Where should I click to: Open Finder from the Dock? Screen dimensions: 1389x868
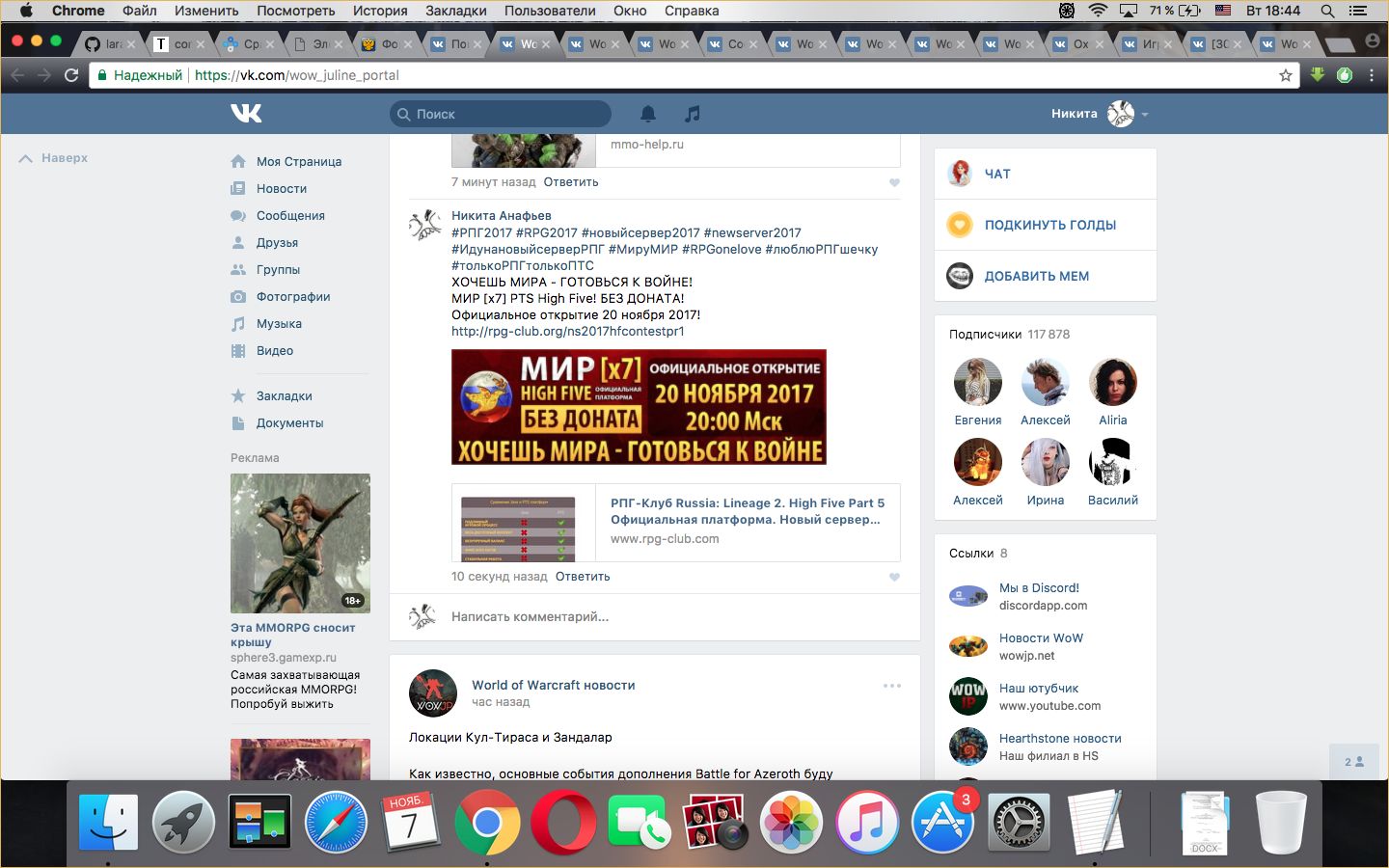tap(108, 823)
